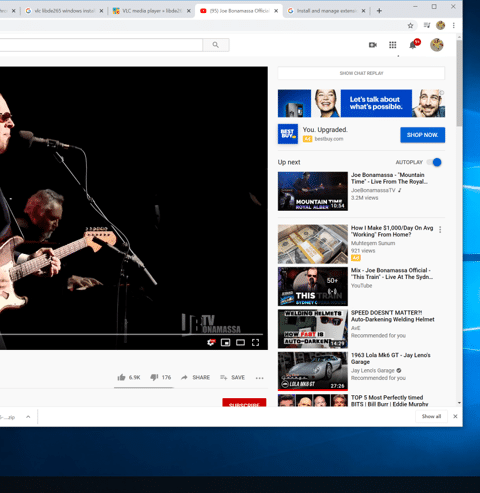Image resolution: width=480 pixels, height=493 pixels.
Task: Open the money stacks ad video thumbnail
Action: pyautogui.click(x=313, y=244)
